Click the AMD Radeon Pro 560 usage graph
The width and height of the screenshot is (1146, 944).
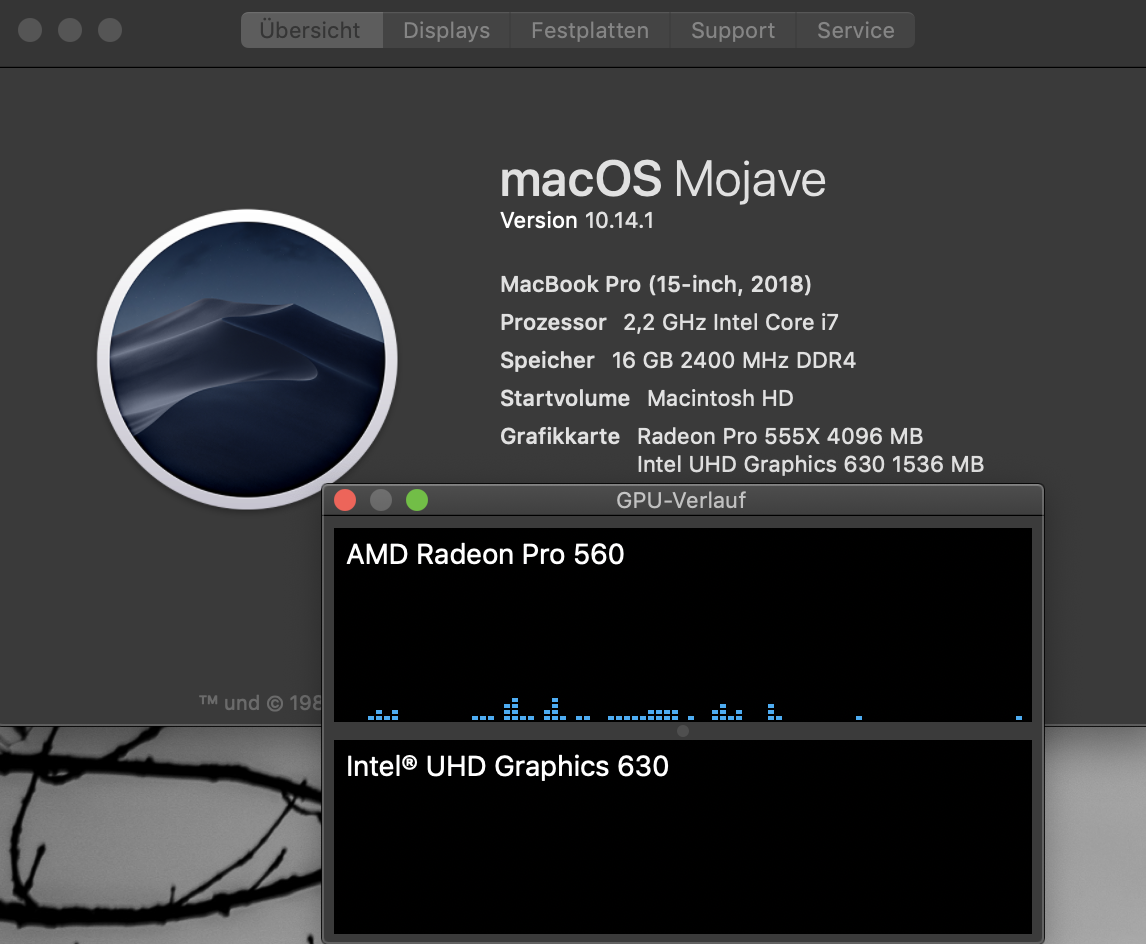(683, 625)
